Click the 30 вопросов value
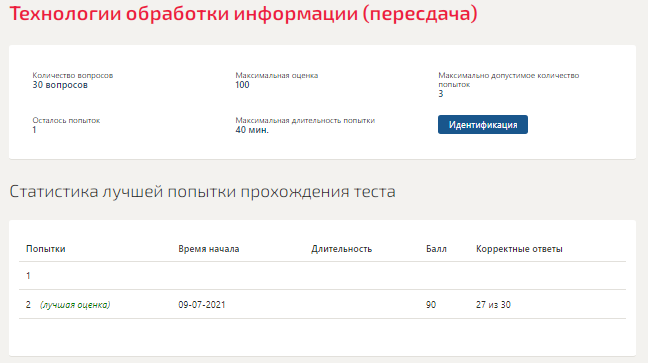The width and height of the screenshot is (648, 363). coord(60,85)
